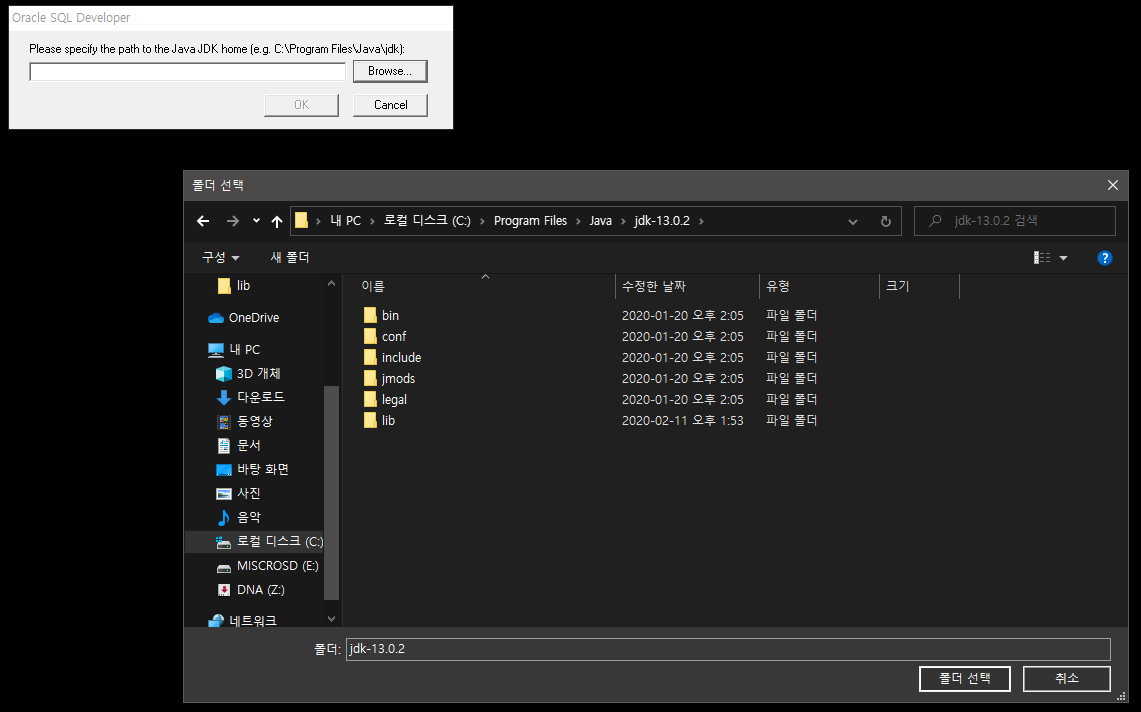Viewport: 1141px width, 712px height.
Task: Open view options dropdown arrow
Action: click(x=1063, y=258)
